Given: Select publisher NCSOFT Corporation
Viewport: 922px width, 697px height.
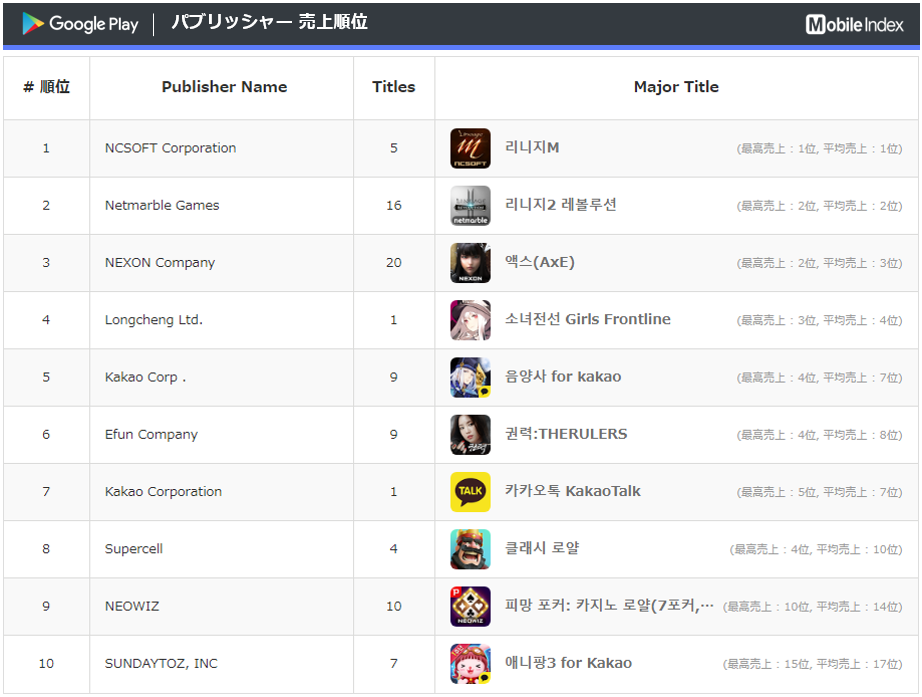Looking at the screenshot, I should pos(171,148).
